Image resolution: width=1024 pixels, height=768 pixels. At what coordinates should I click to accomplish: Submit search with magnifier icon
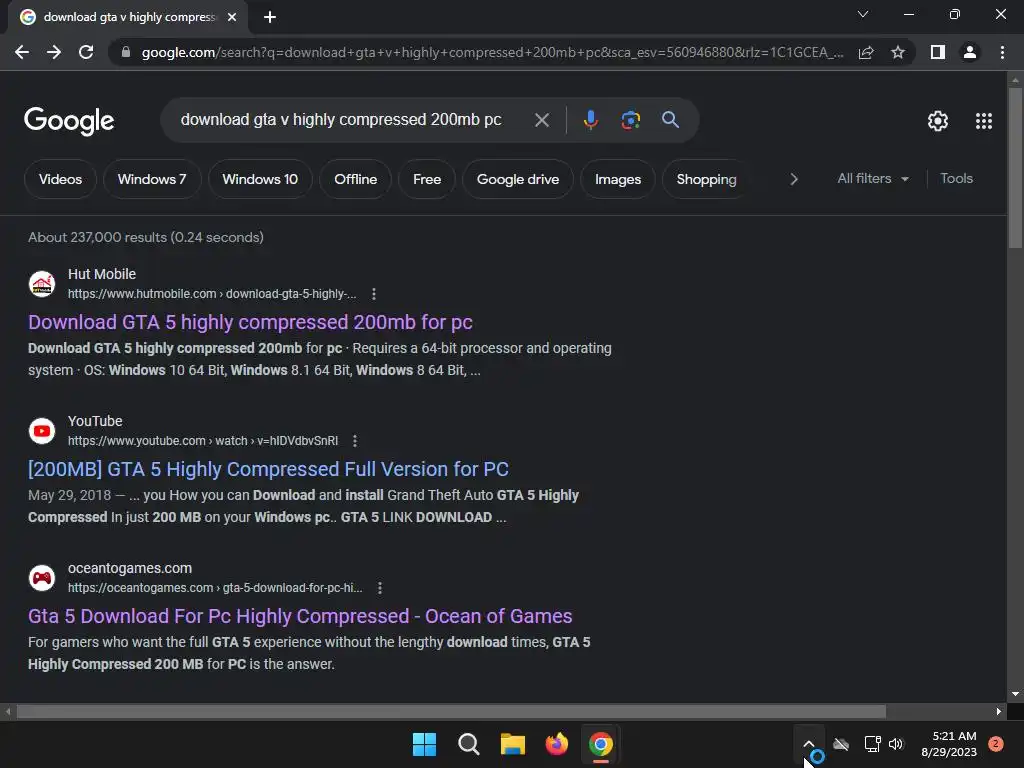[x=670, y=120]
